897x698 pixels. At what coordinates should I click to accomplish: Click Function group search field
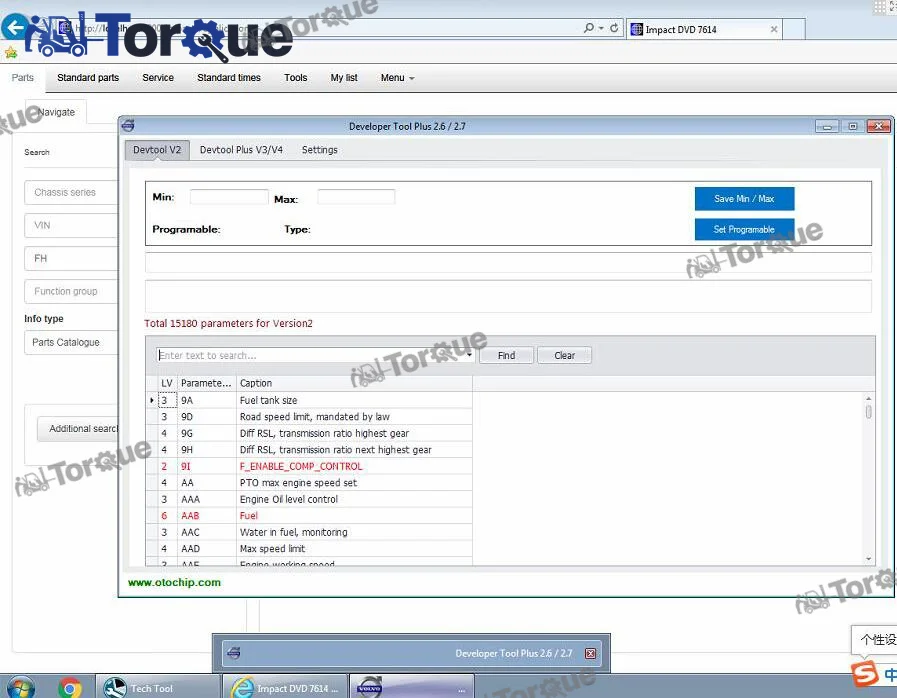[x=71, y=291]
